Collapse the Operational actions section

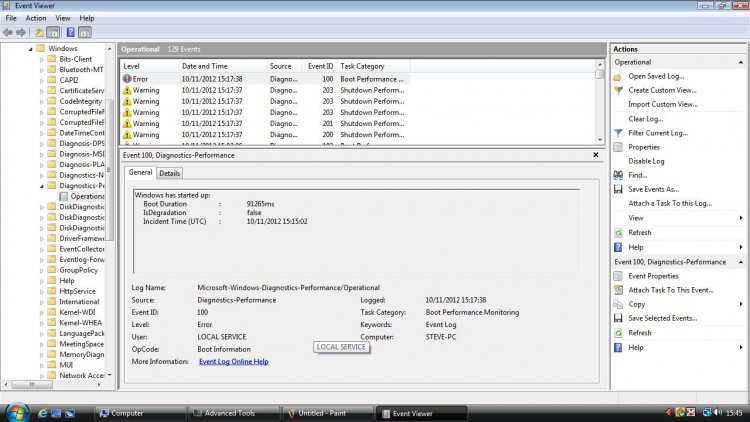pyautogui.click(x=740, y=62)
